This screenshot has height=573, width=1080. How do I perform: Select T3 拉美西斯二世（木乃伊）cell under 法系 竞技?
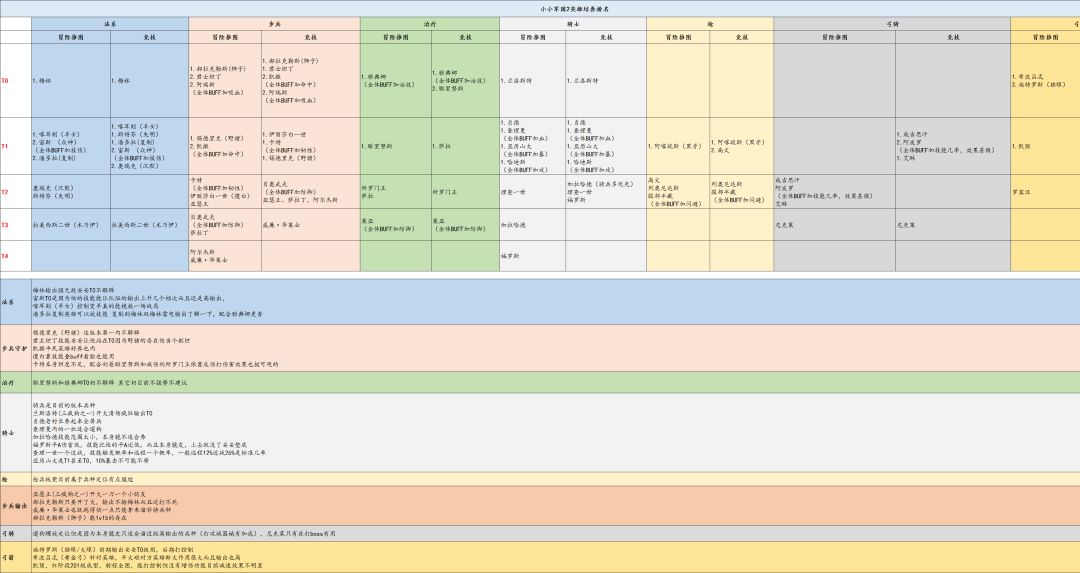[149, 225]
